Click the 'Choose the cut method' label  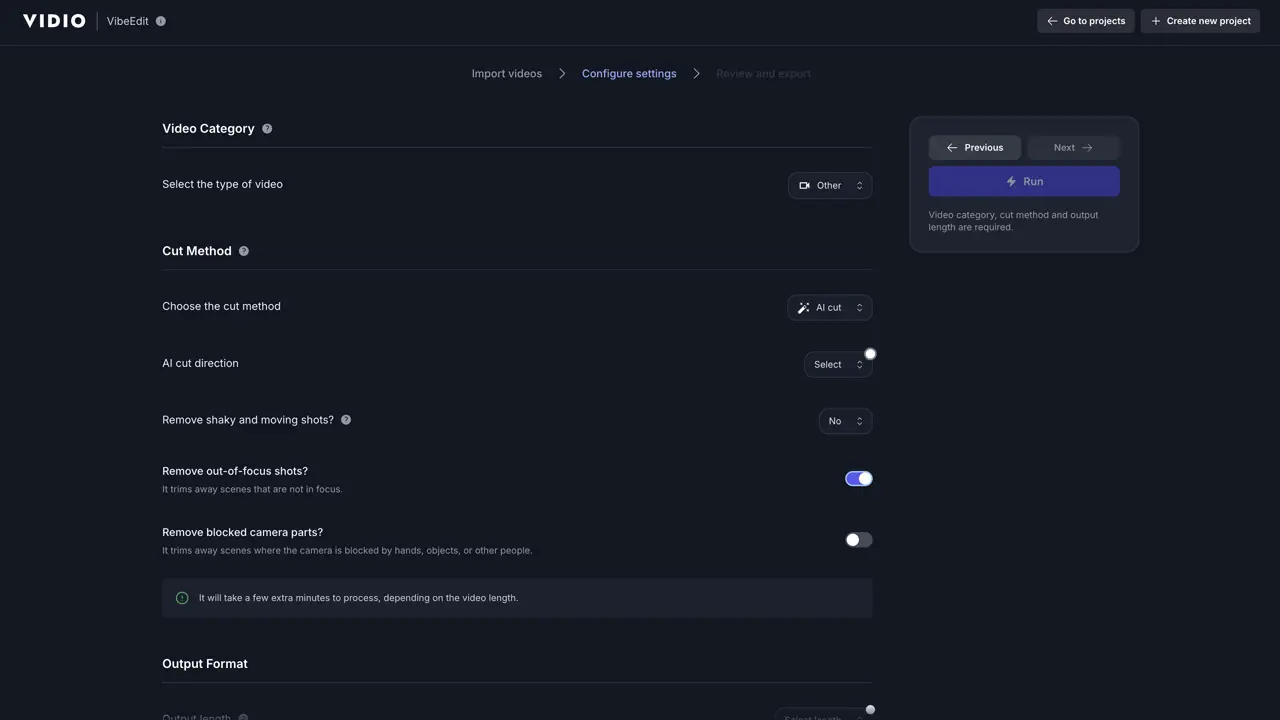(x=221, y=306)
